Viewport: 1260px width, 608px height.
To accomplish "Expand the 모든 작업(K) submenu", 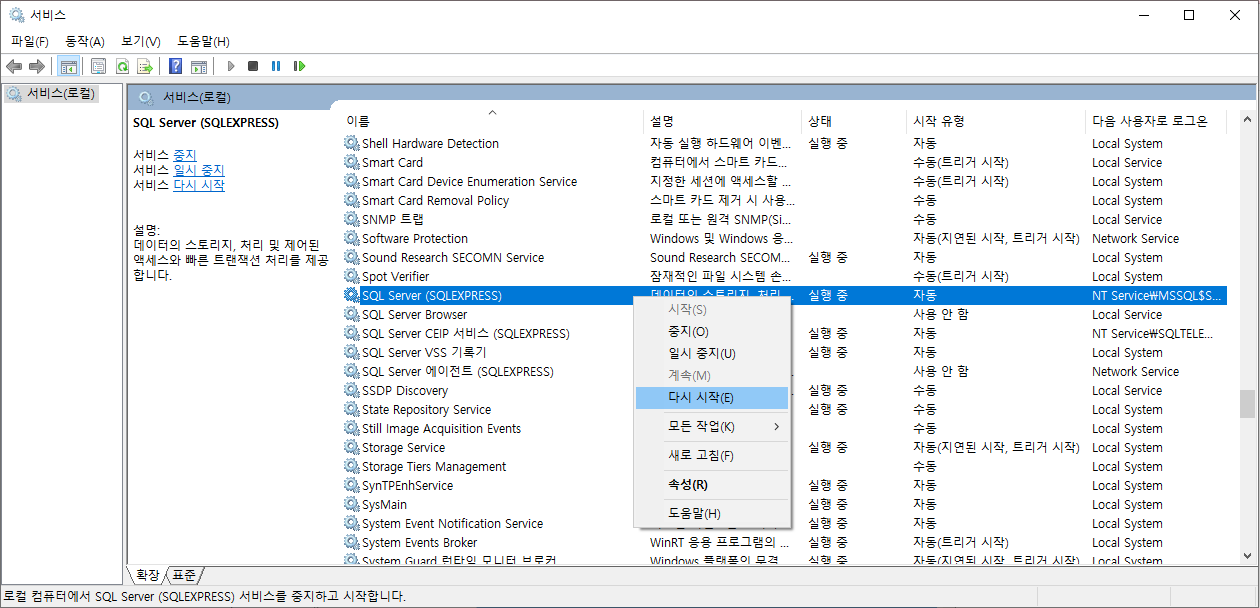I will (712, 426).
